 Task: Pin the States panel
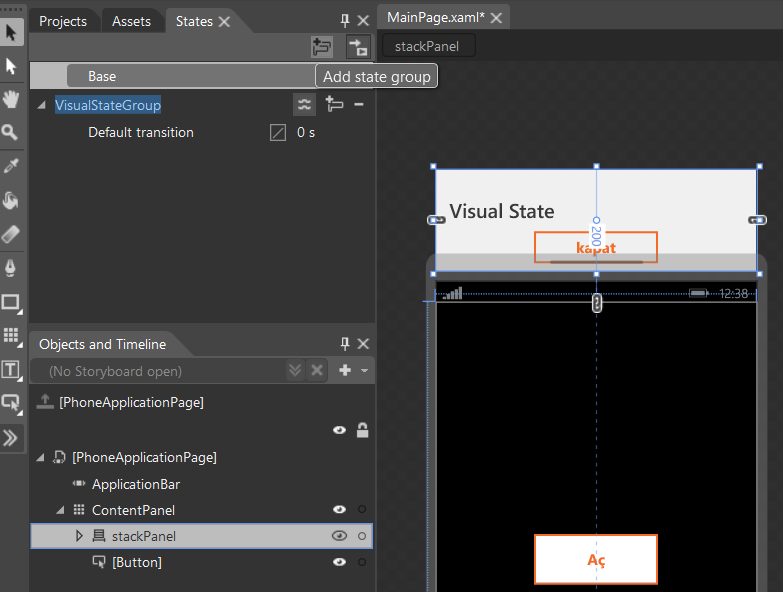345,20
